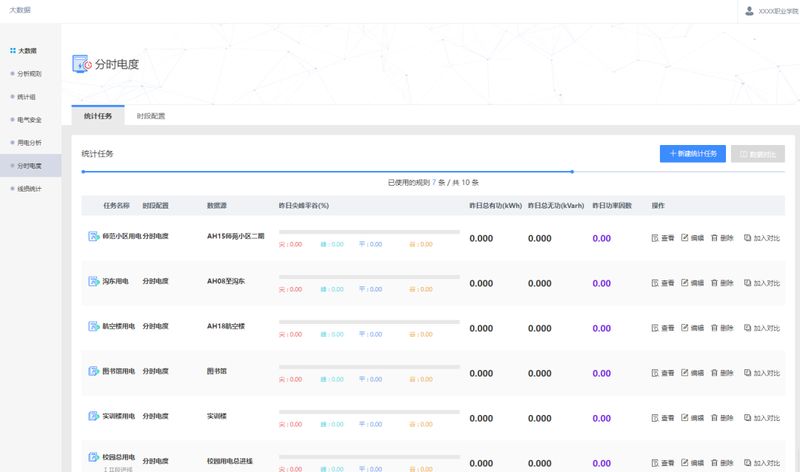Click 查看 icon for 校园总用电 row

tap(655, 463)
